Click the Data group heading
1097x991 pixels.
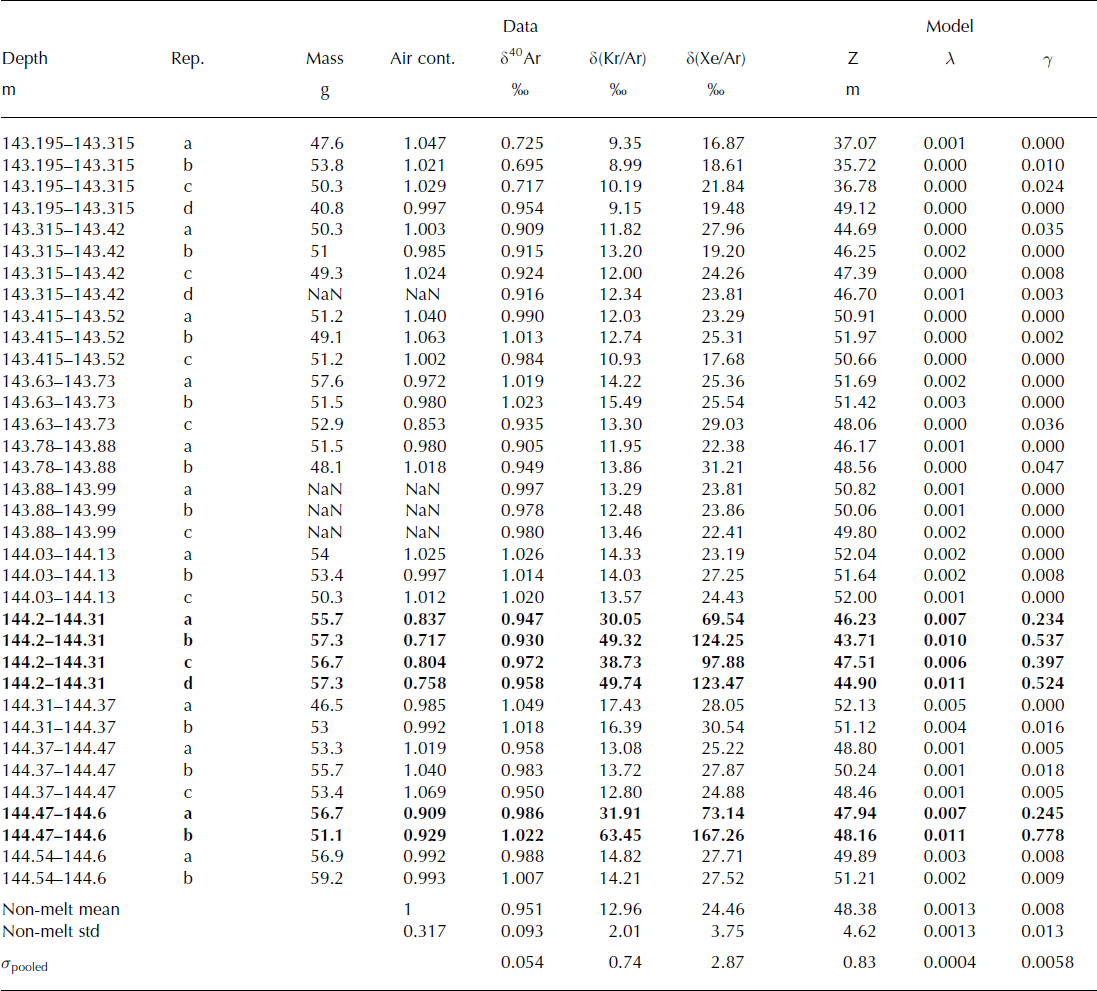tap(520, 27)
